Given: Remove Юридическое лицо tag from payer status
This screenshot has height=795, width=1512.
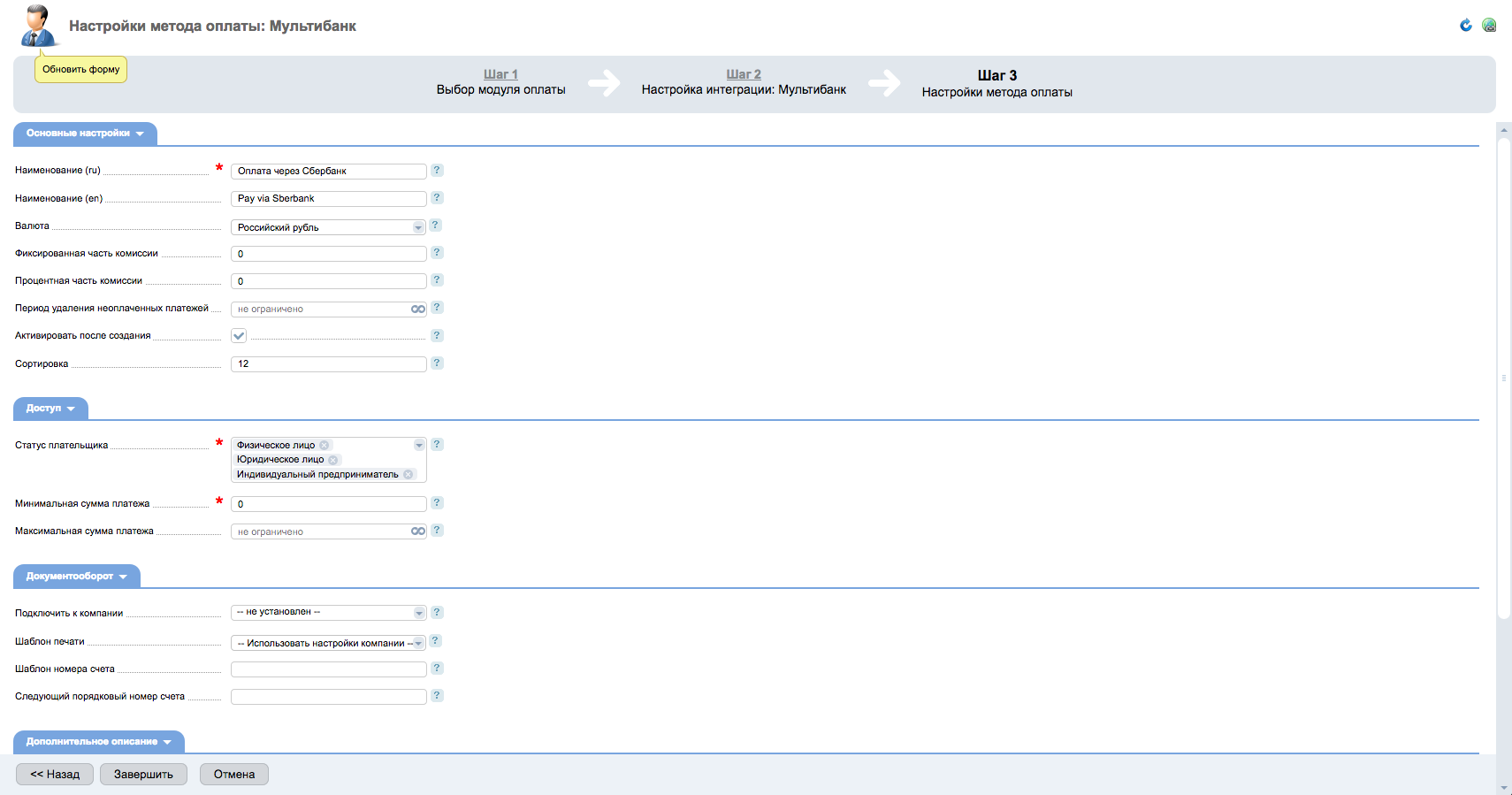Looking at the screenshot, I should tap(333, 460).
